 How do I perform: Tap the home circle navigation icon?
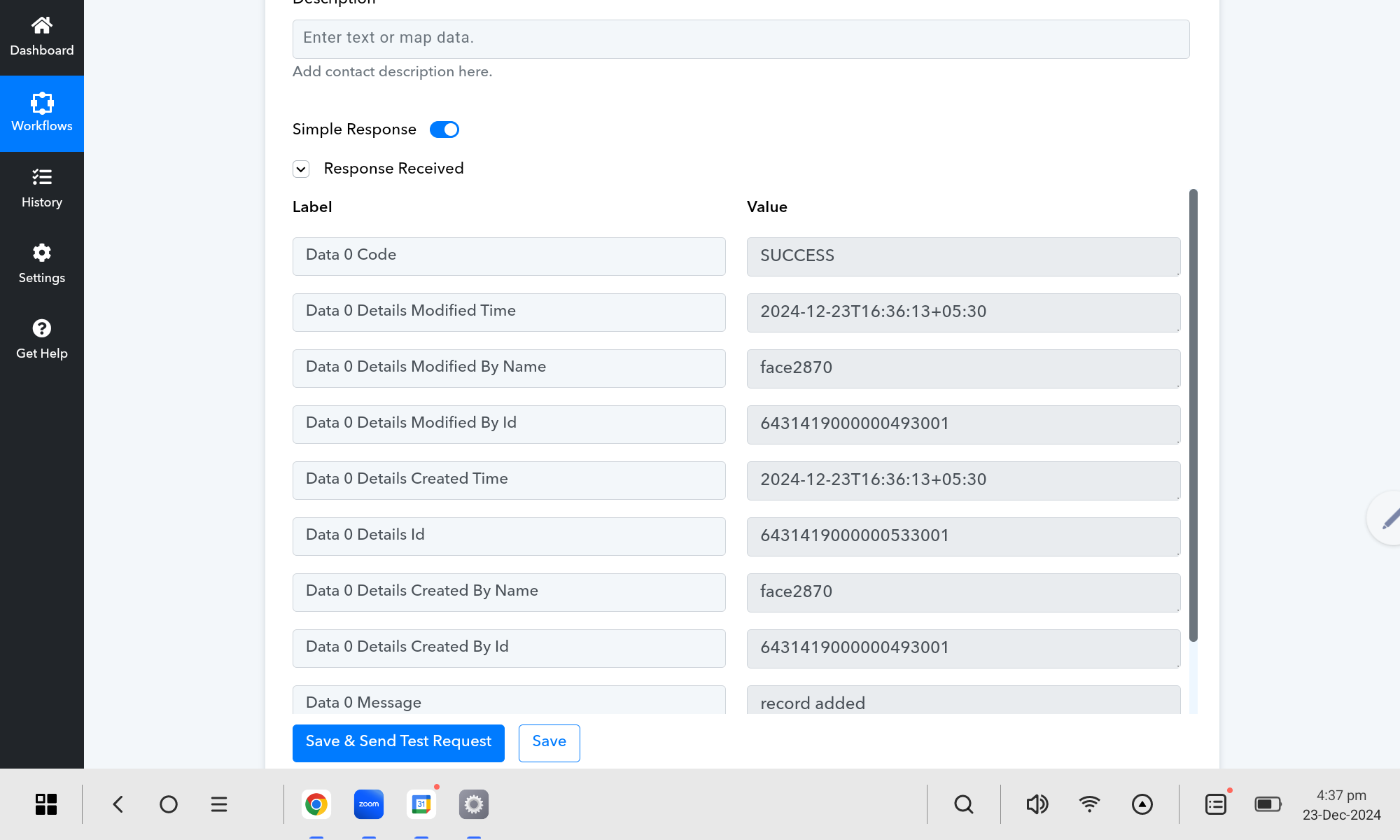coord(169,804)
